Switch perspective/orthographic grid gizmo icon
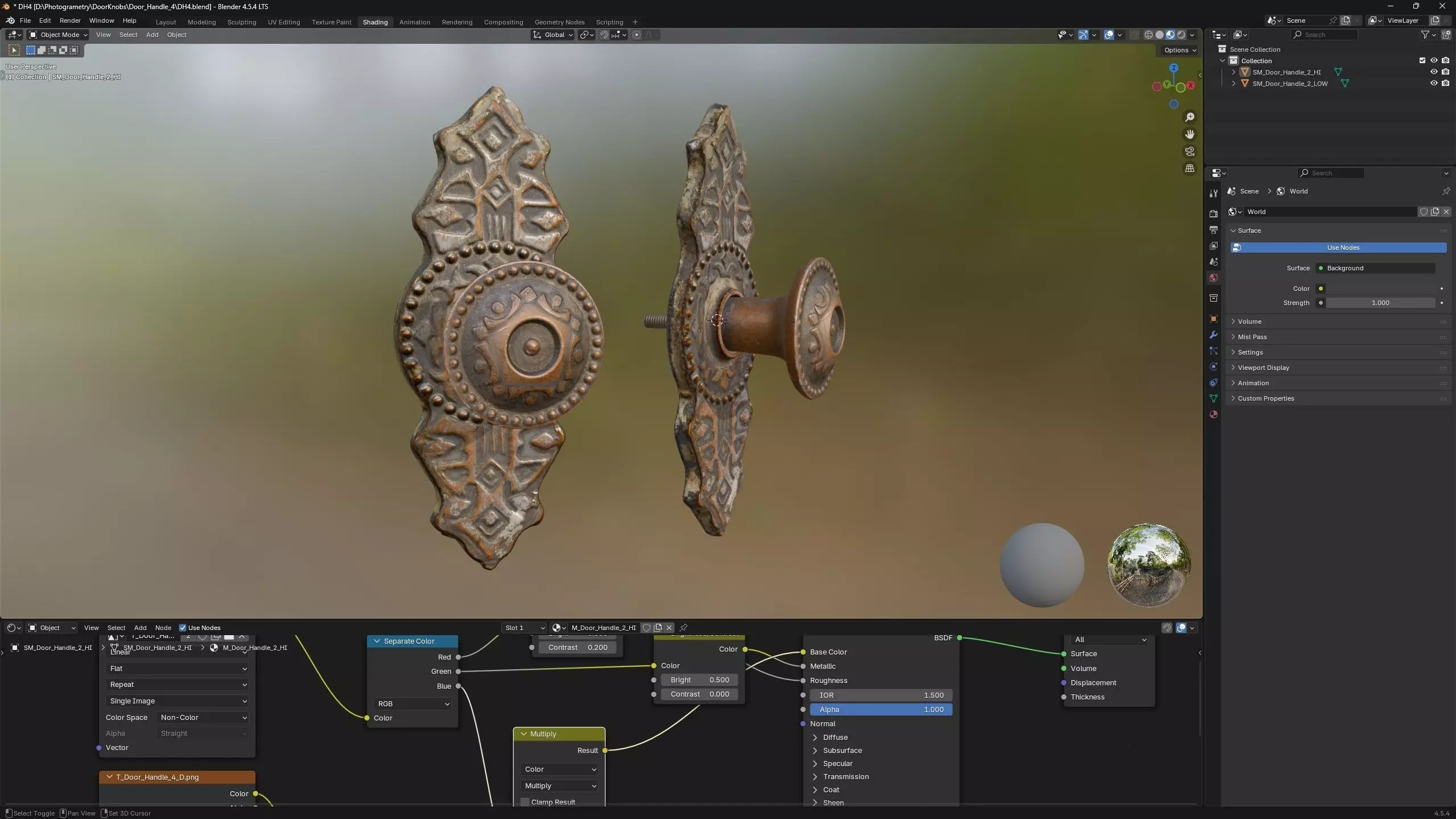Image resolution: width=1456 pixels, height=819 pixels. click(1189, 168)
